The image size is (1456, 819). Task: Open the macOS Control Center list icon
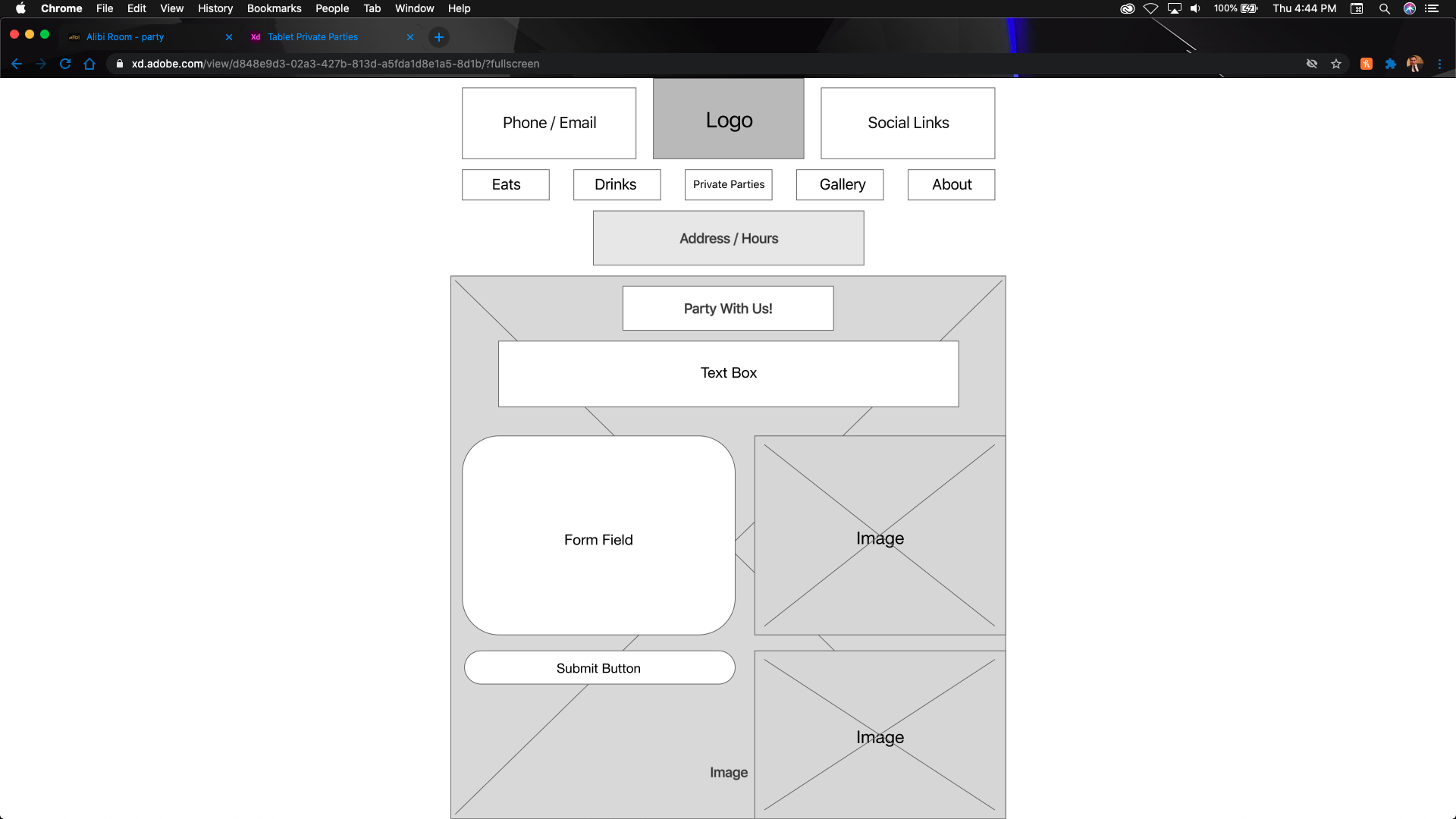pos(1432,8)
